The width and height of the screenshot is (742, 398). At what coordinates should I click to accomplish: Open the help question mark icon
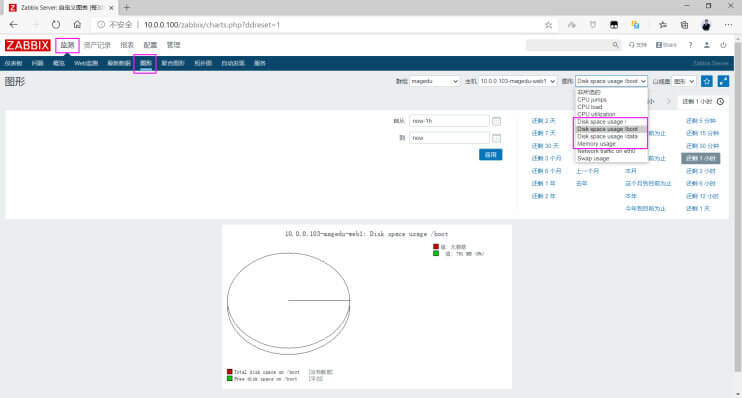(x=690, y=45)
